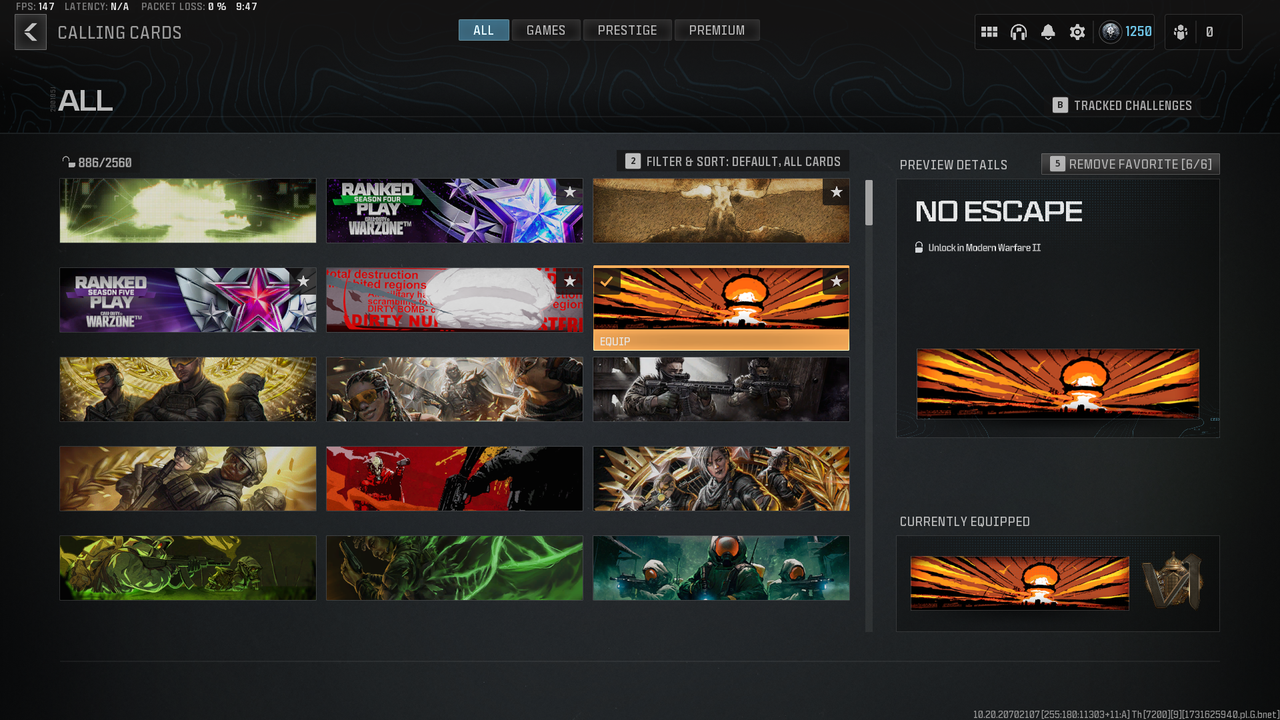Open the social friends icon
This screenshot has height=720, width=1280.
[x=1181, y=32]
